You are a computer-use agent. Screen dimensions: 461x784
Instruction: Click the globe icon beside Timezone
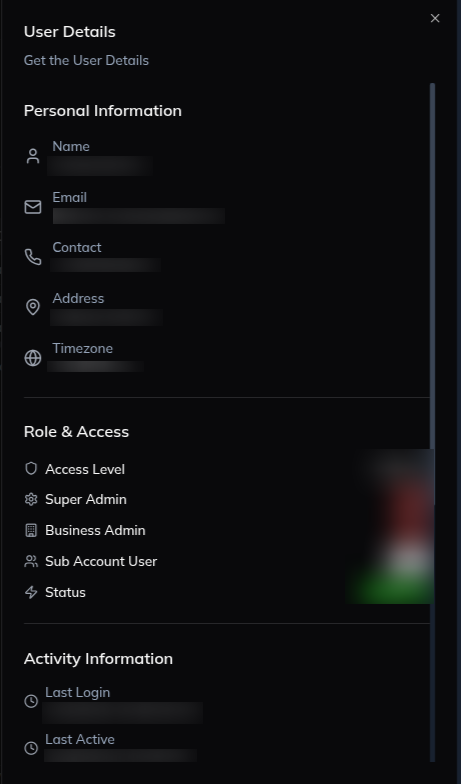[x=33, y=358]
